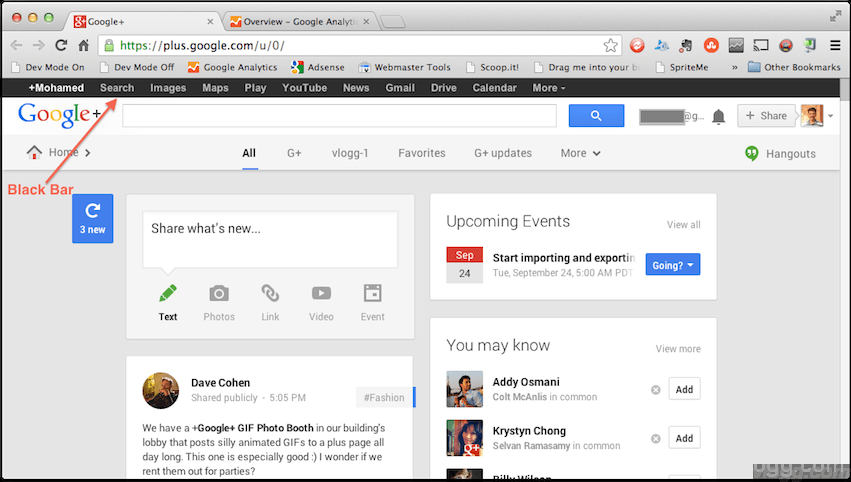
Task: Choose Event calendar icon
Action: click(372, 293)
